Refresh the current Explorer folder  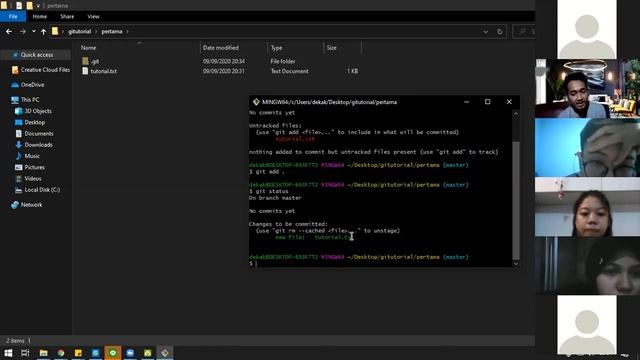coord(500,31)
